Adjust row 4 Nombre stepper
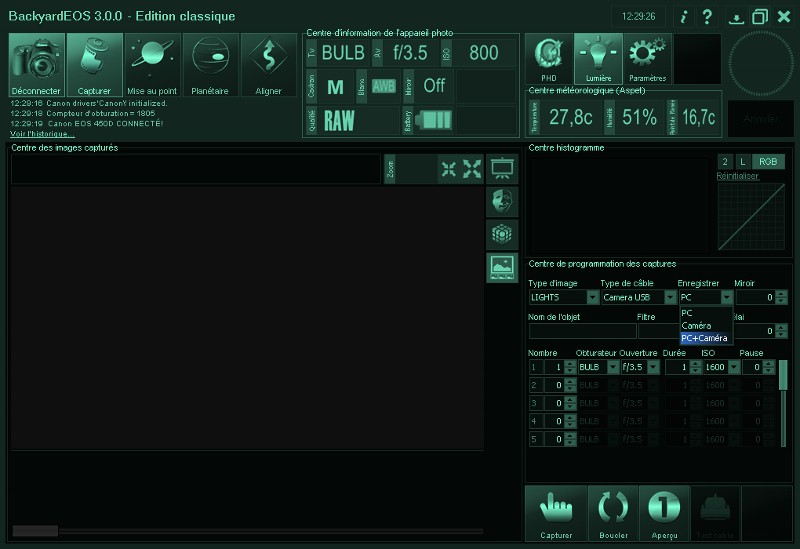800x549 pixels. point(570,421)
